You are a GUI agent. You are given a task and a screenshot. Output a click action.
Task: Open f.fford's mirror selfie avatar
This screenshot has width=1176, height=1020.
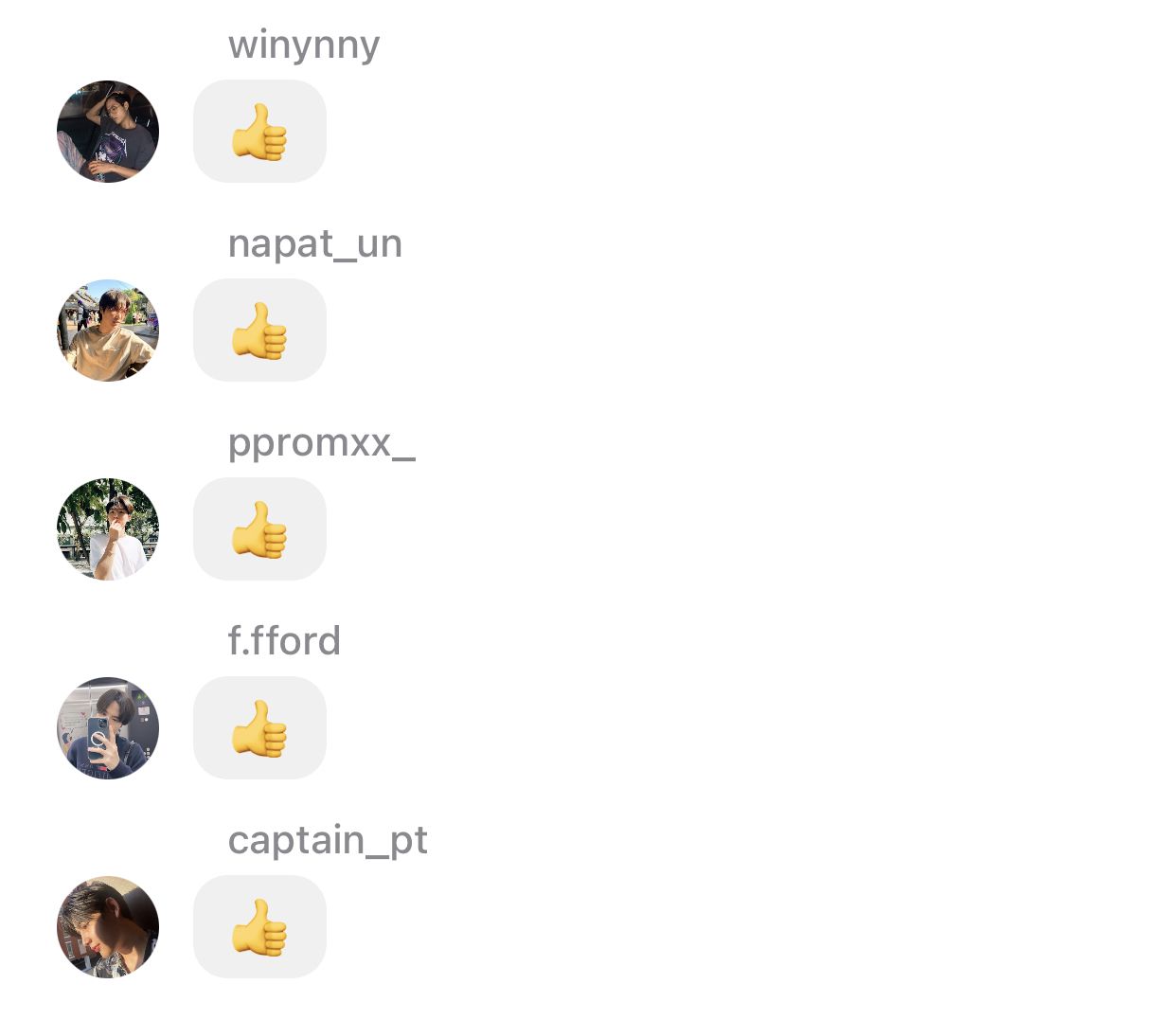pos(108,728)
